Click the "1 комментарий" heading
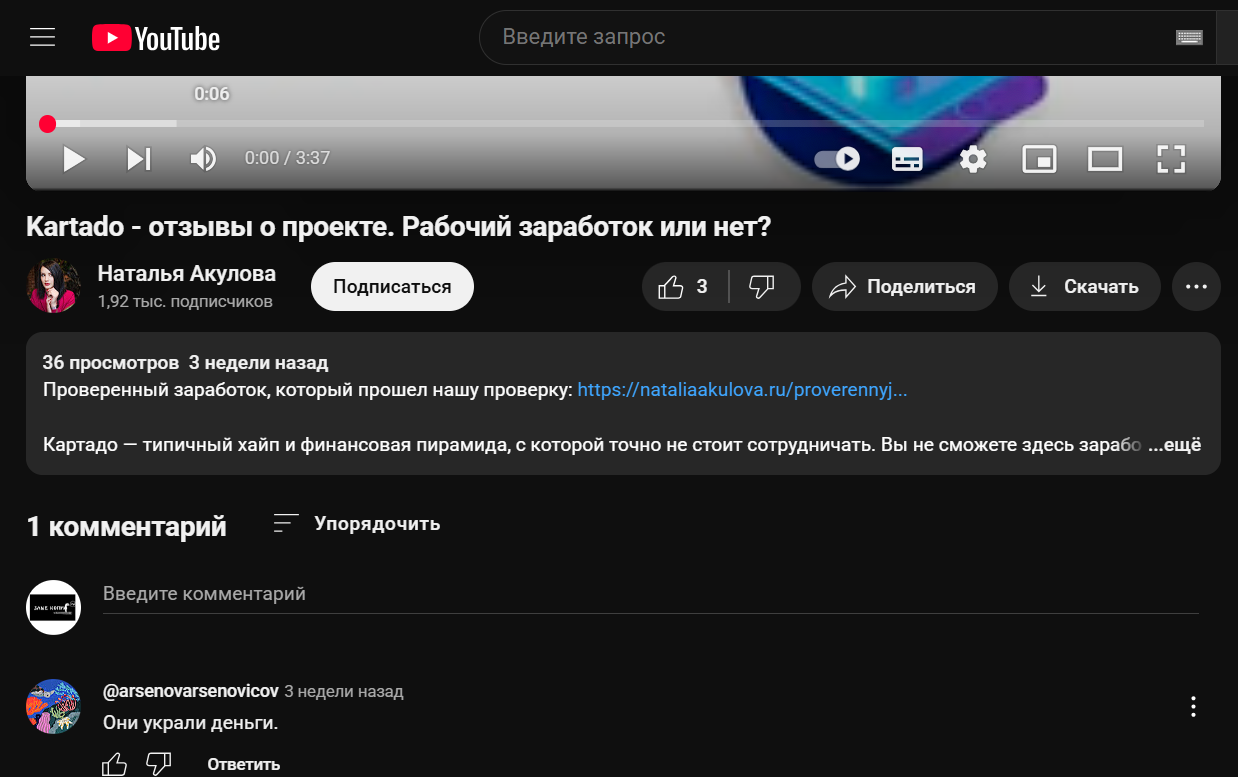The image size is (1238, 777). tap(126, 526)
